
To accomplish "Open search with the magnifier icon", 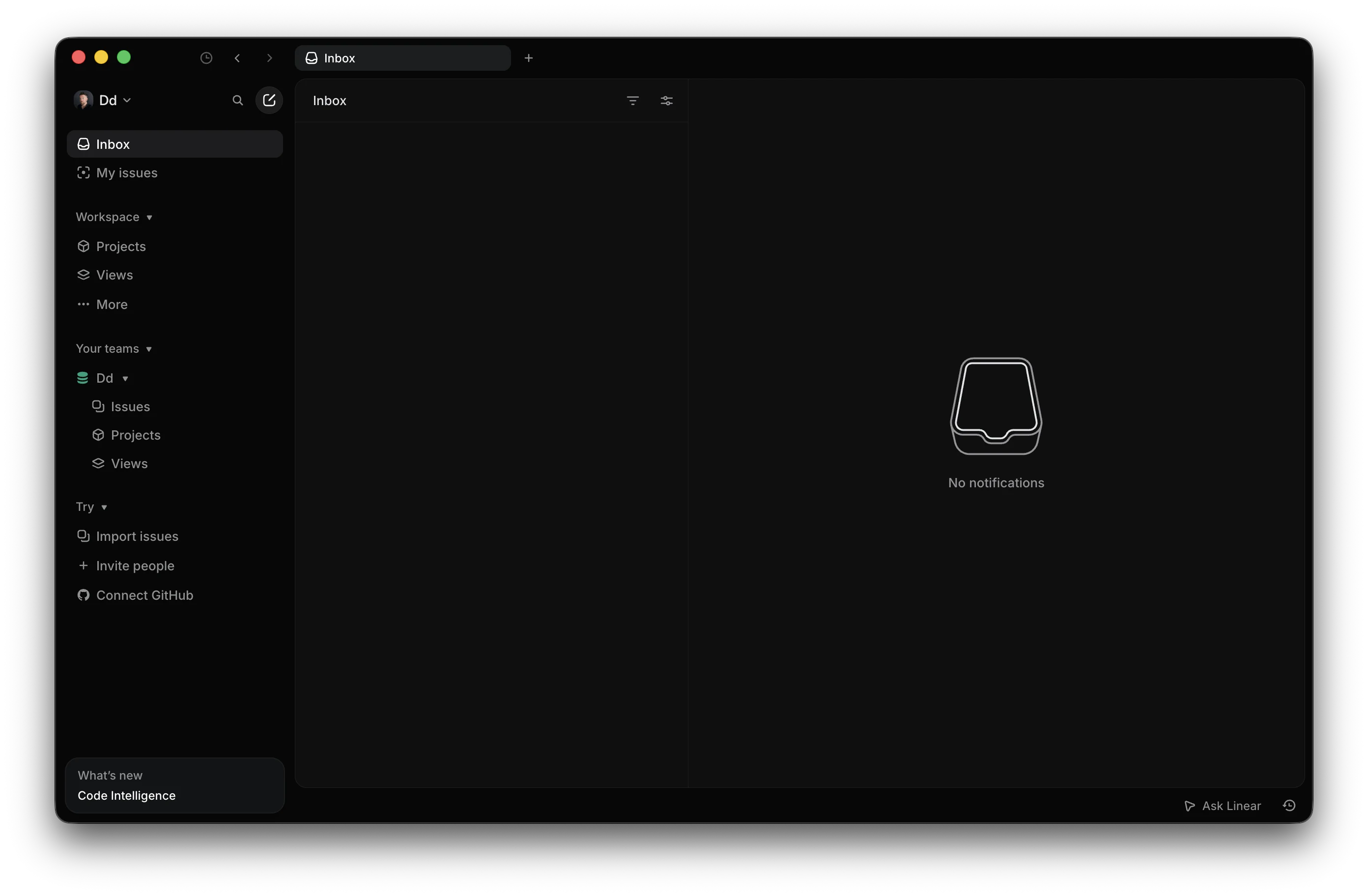I will pos(237,101).
